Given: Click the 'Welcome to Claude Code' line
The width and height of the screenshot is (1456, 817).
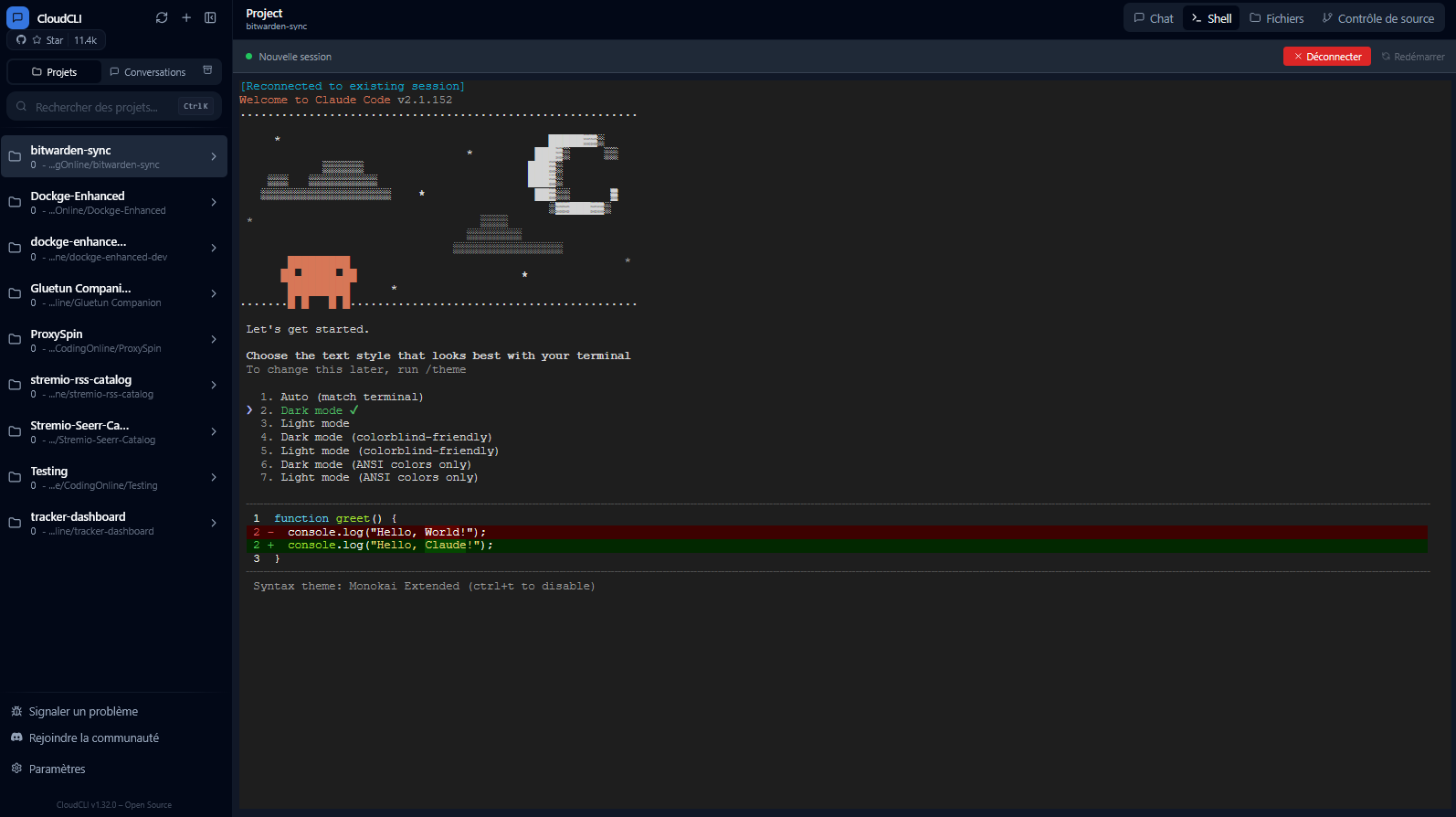Looking at the screenshot, I should tap(346, 100).
